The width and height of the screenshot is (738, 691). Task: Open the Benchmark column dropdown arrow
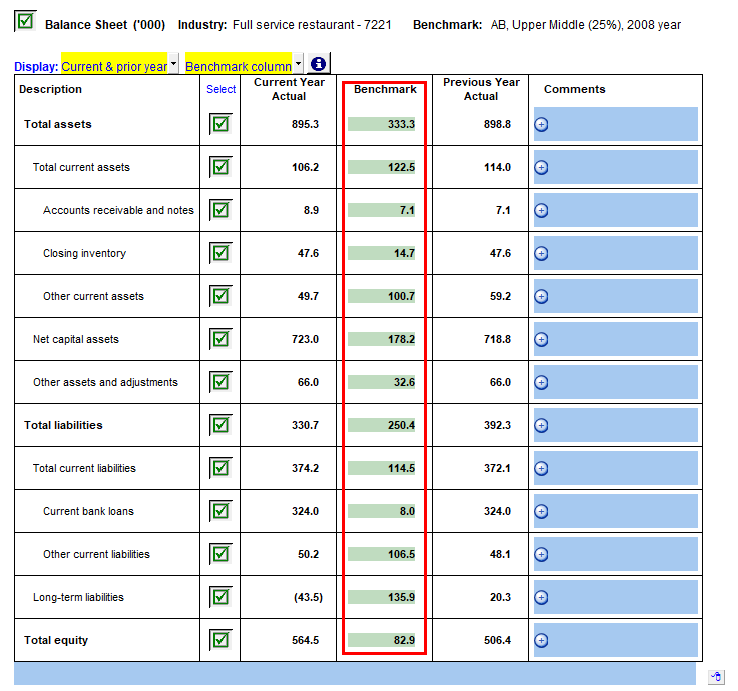[x=298, y=63]
